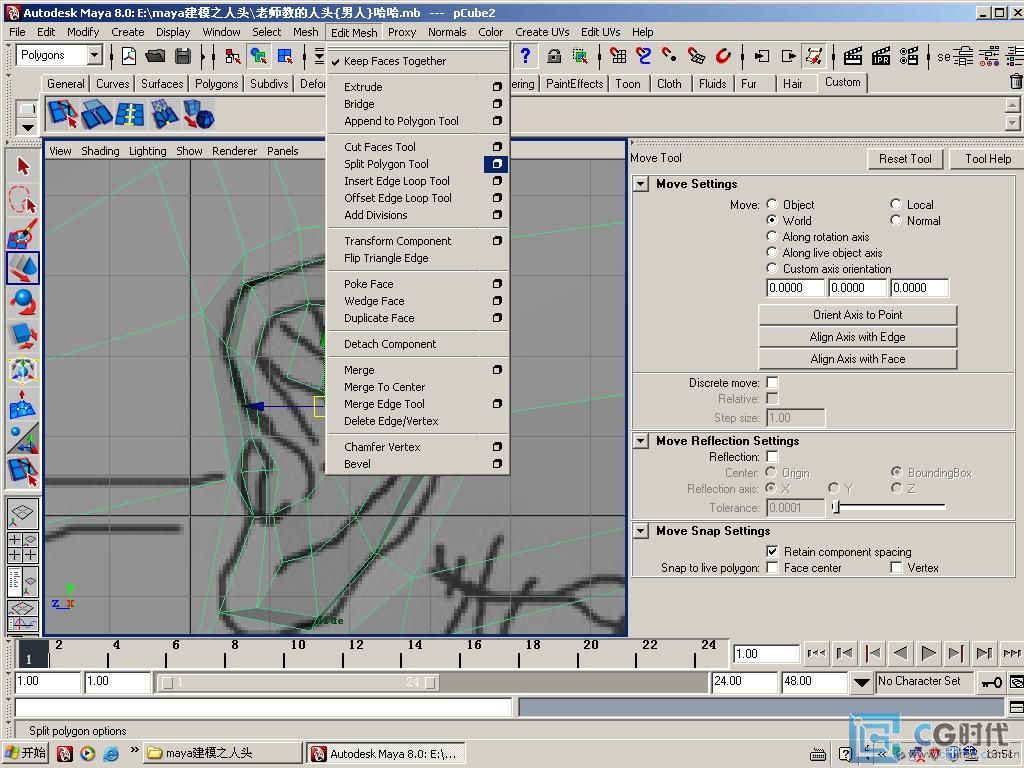Create a new scene from the status line
Image resolution: width=1024 pixels, height=768 pixels.
[x=129, y=56]
